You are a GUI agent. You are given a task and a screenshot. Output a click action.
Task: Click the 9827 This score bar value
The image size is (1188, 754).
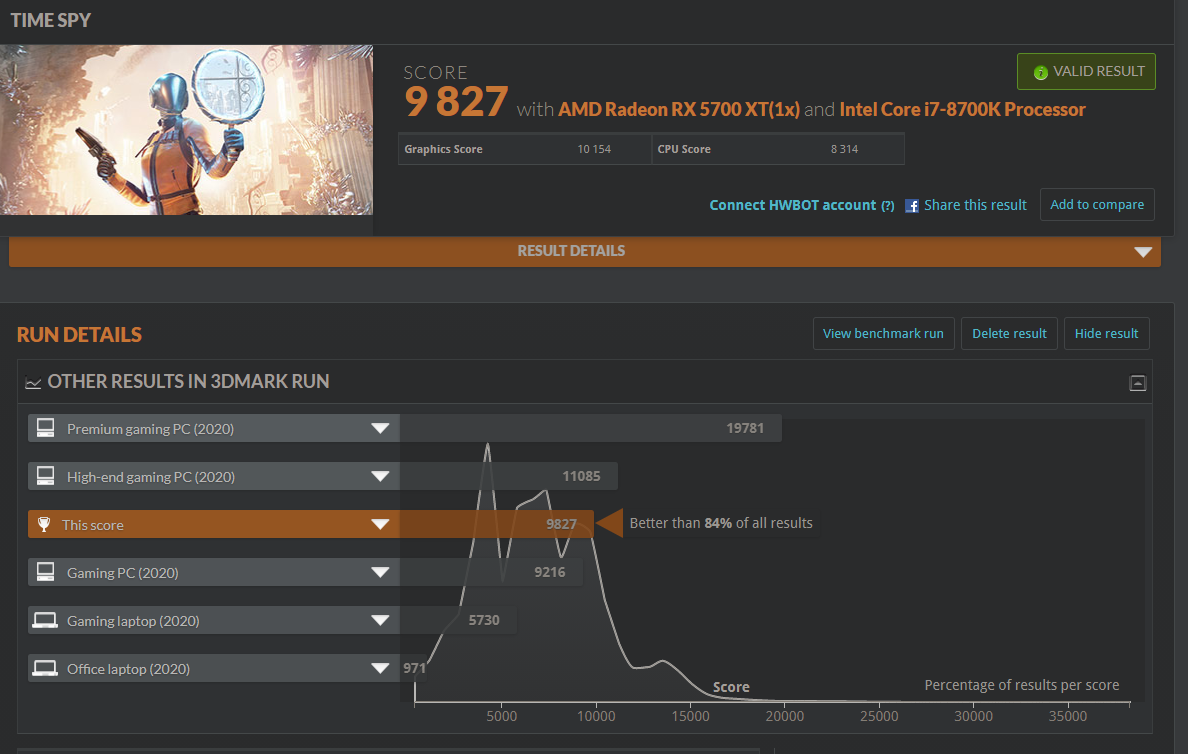click(561, 524)
